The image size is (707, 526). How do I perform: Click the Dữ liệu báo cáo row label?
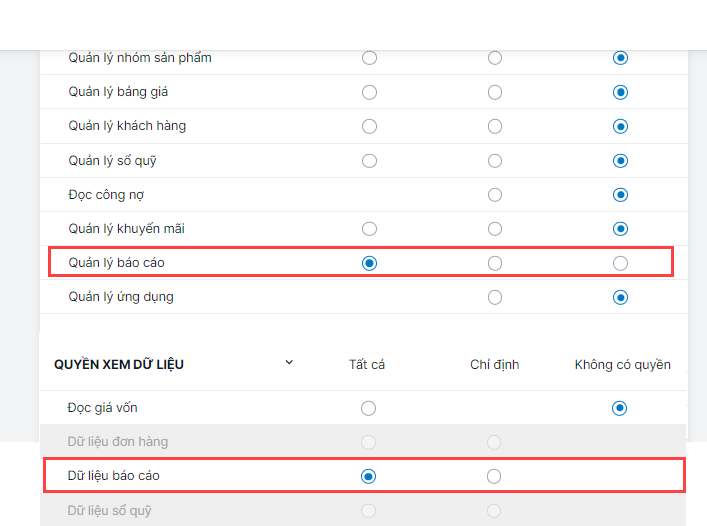pyautogui.click(x=113, y=476)
